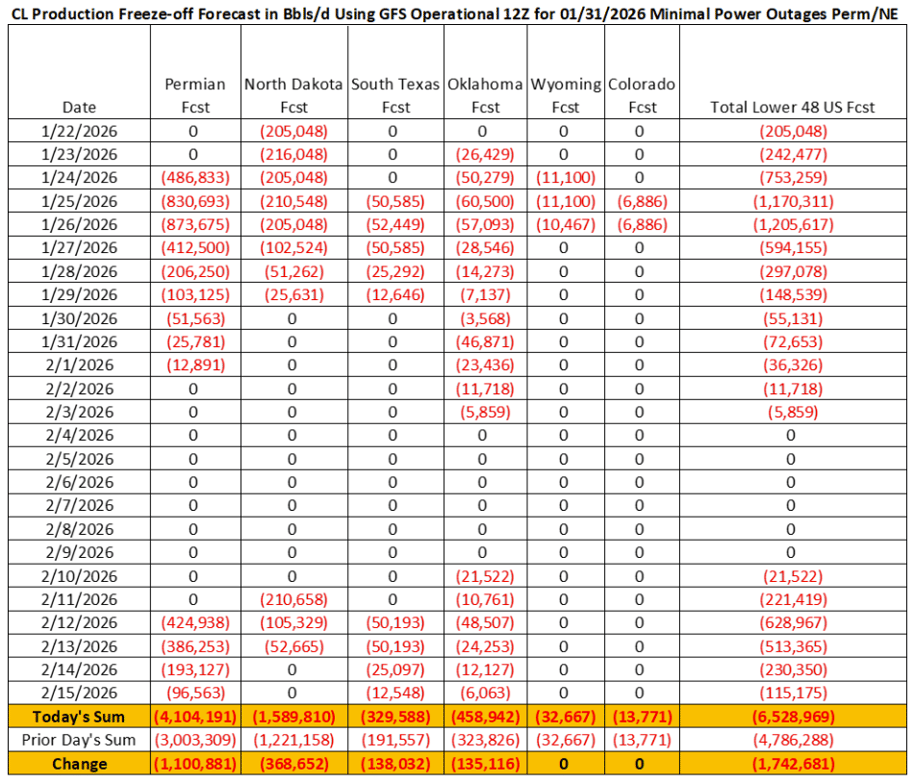This screenshot has width=913, height=783.
Task: Click the South Texas Fcst header cell
Action: [395, 96]
